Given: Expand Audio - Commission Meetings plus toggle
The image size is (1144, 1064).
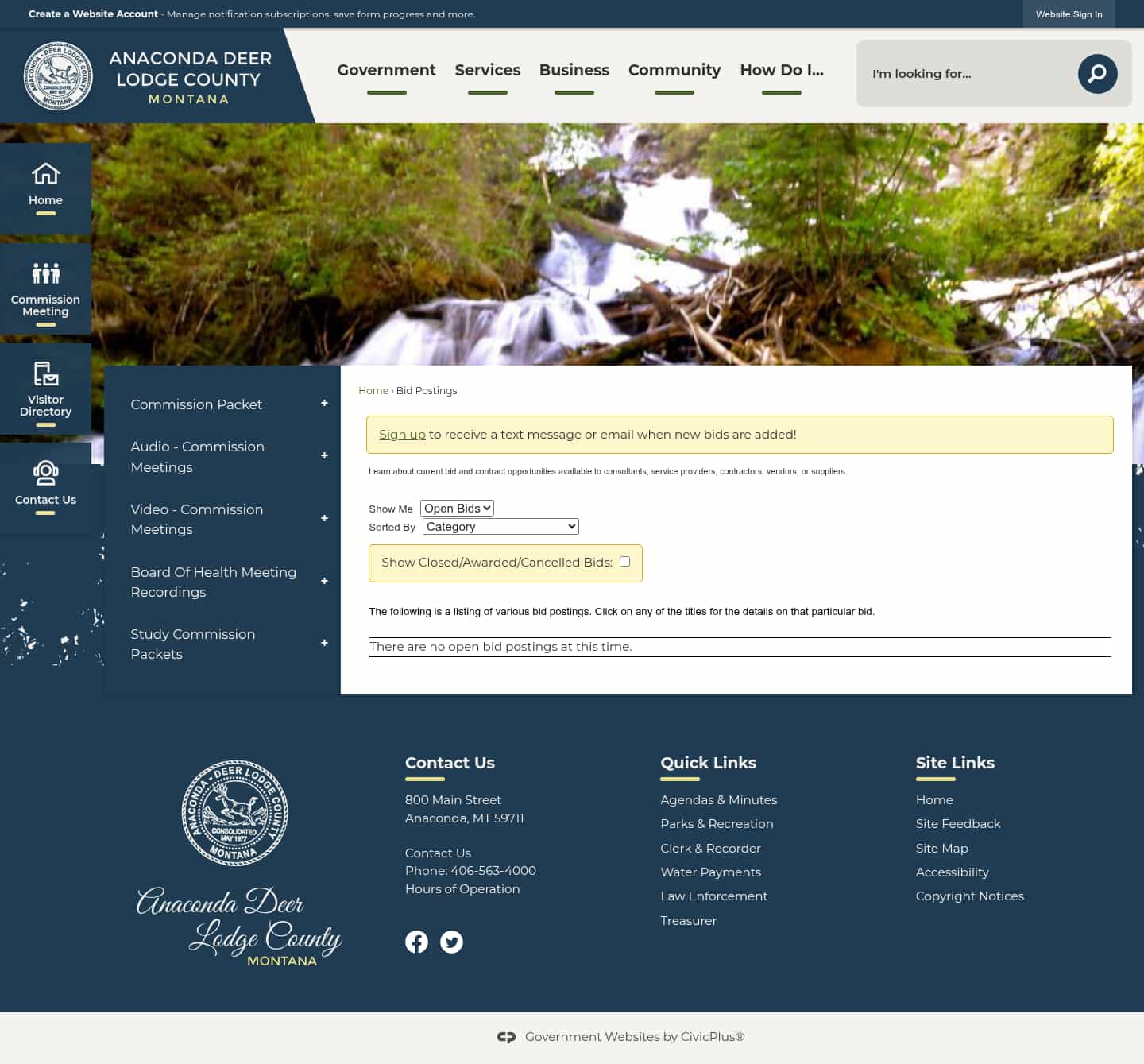Looking at the screenshot, I should (x=324, y=456).
